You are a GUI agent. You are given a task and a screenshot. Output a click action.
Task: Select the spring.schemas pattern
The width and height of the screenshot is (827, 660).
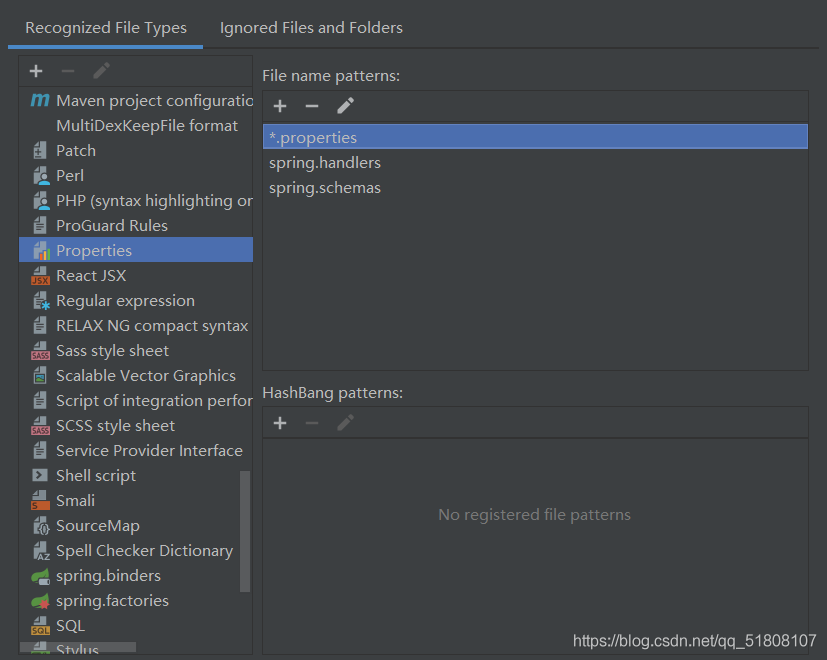click(x=325, y=188)
